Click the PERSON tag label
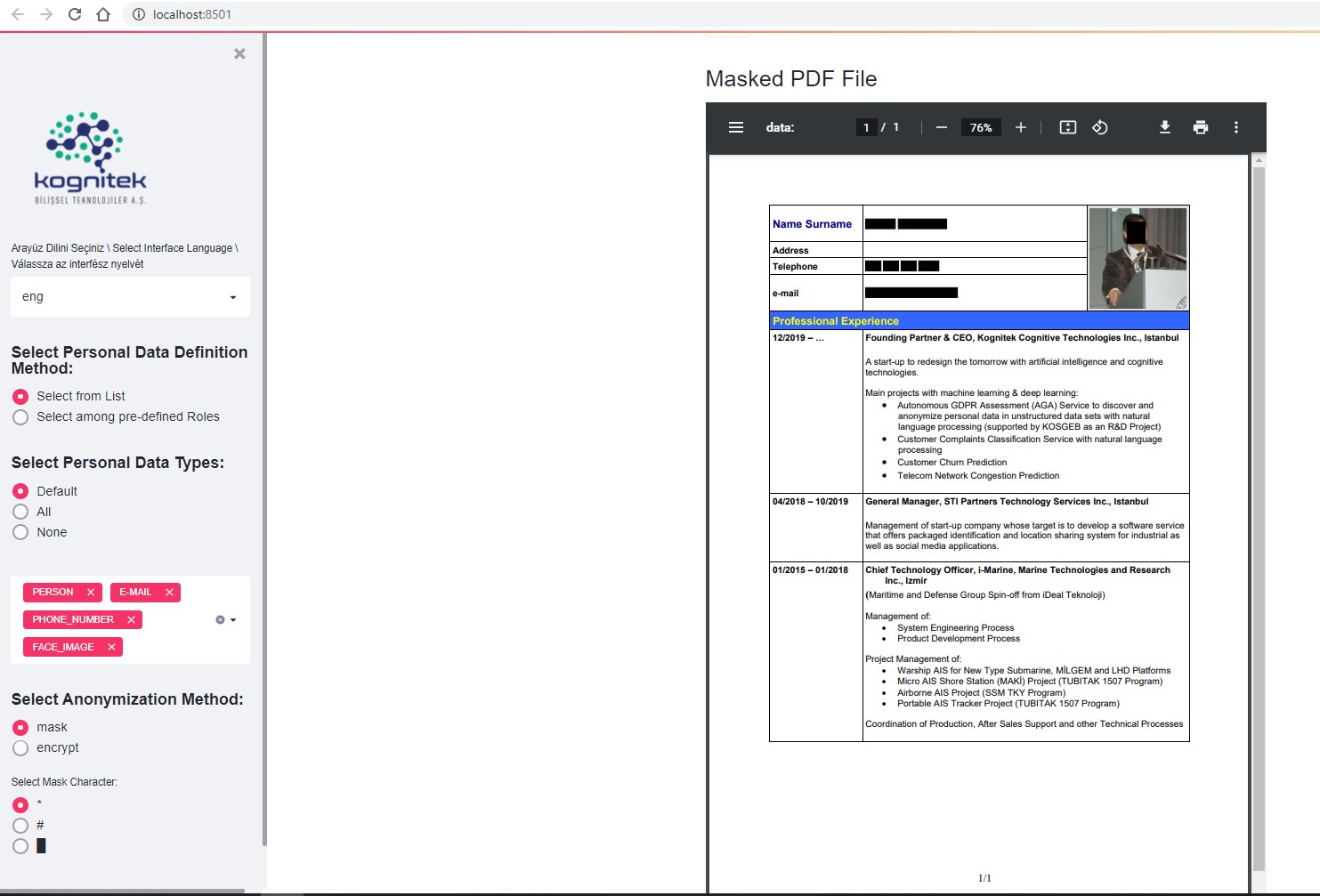 click(53, 592)
